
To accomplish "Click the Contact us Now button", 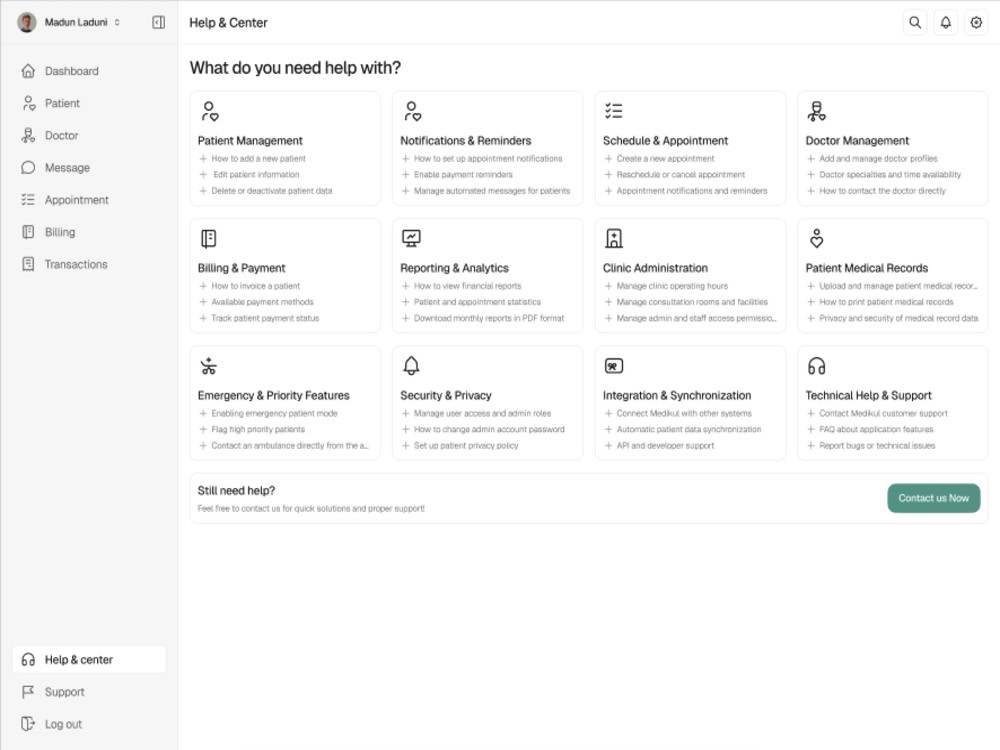I will 934,498.
